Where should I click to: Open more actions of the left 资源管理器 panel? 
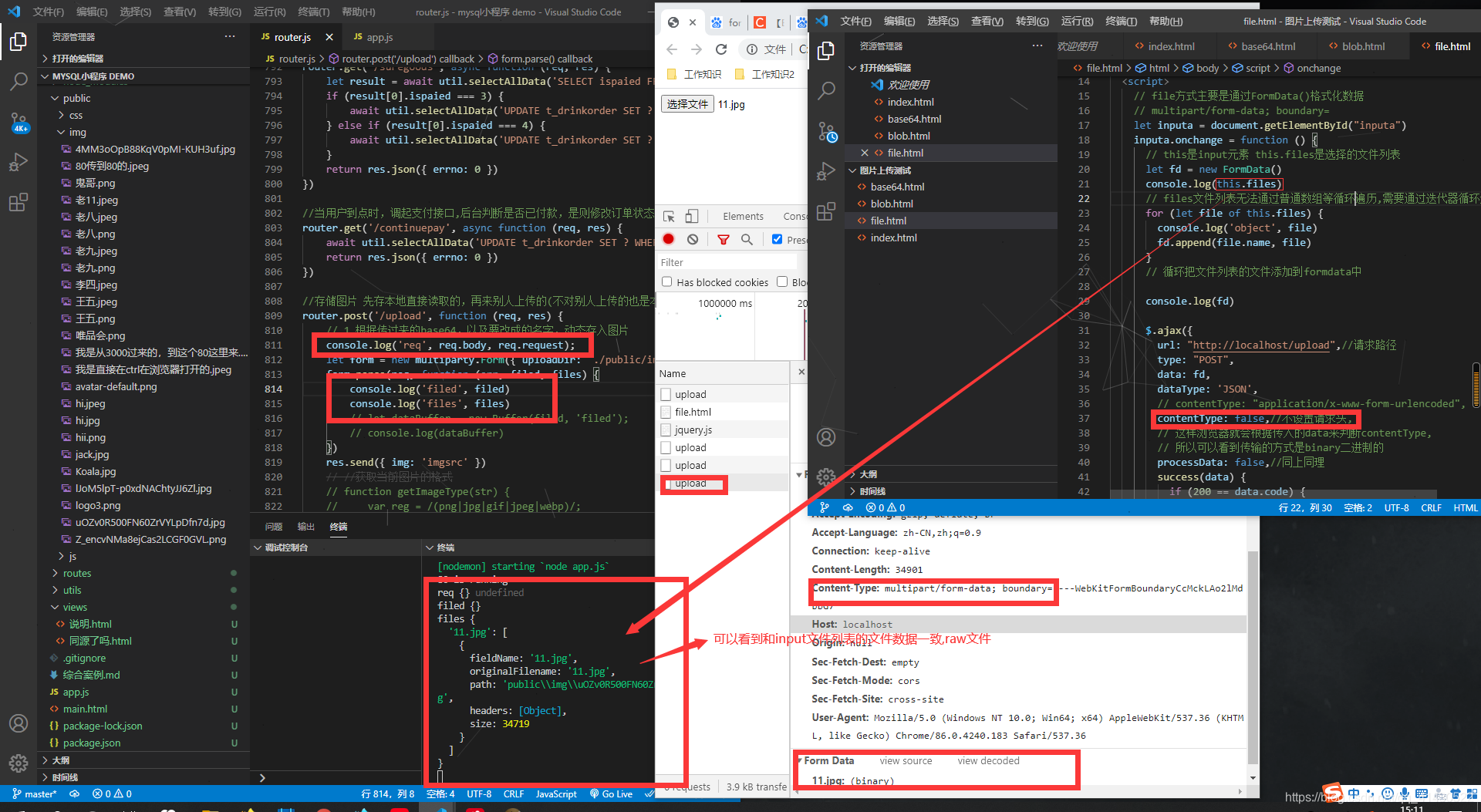coord(230,36)
